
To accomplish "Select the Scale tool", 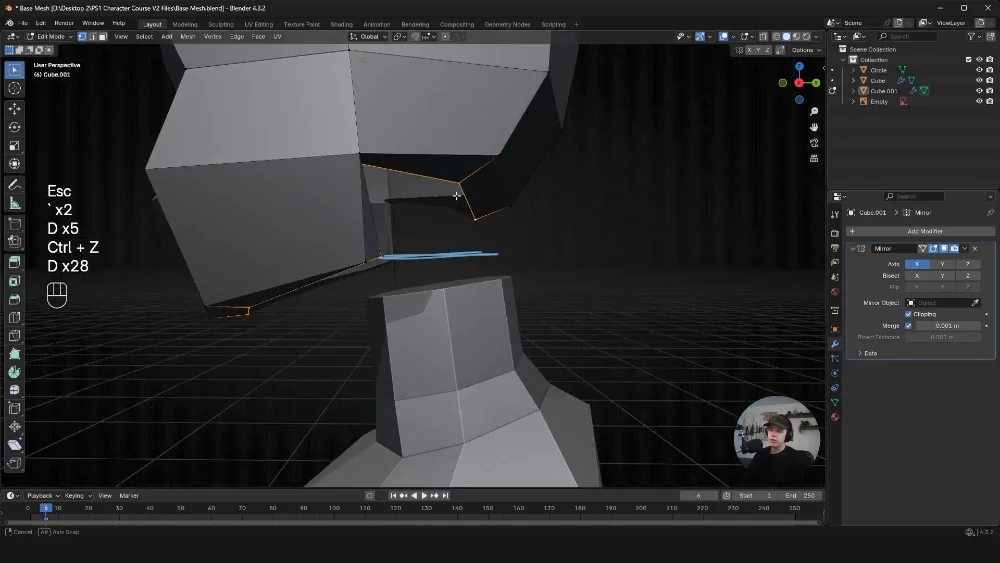I will pyautogui.click(x=14, y=145).
